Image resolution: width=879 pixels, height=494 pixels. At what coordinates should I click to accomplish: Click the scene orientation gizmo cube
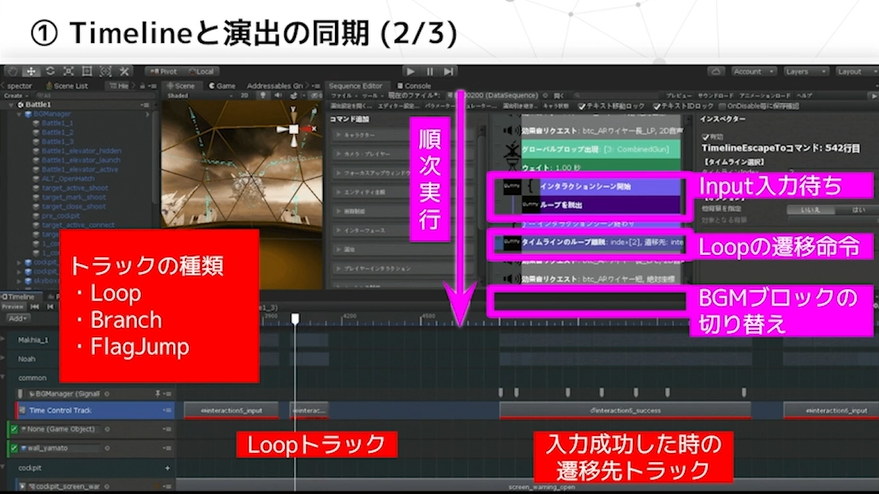[x=294, y=129]
